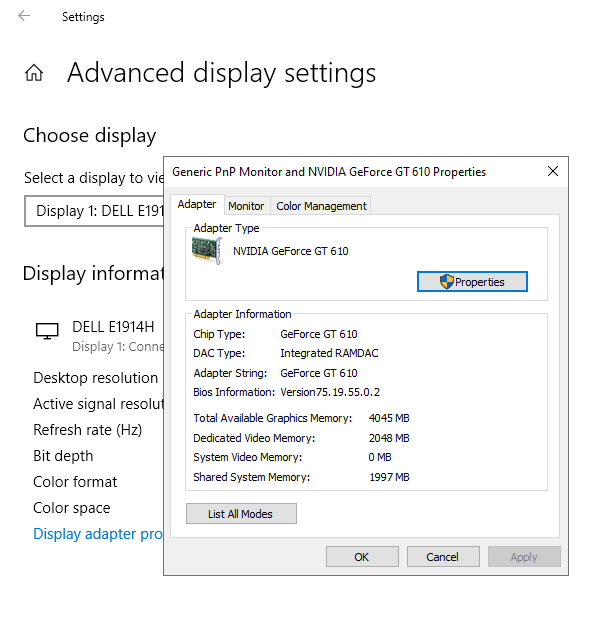
Task: Click the dialog title bar text
Action: pos(329,172)
